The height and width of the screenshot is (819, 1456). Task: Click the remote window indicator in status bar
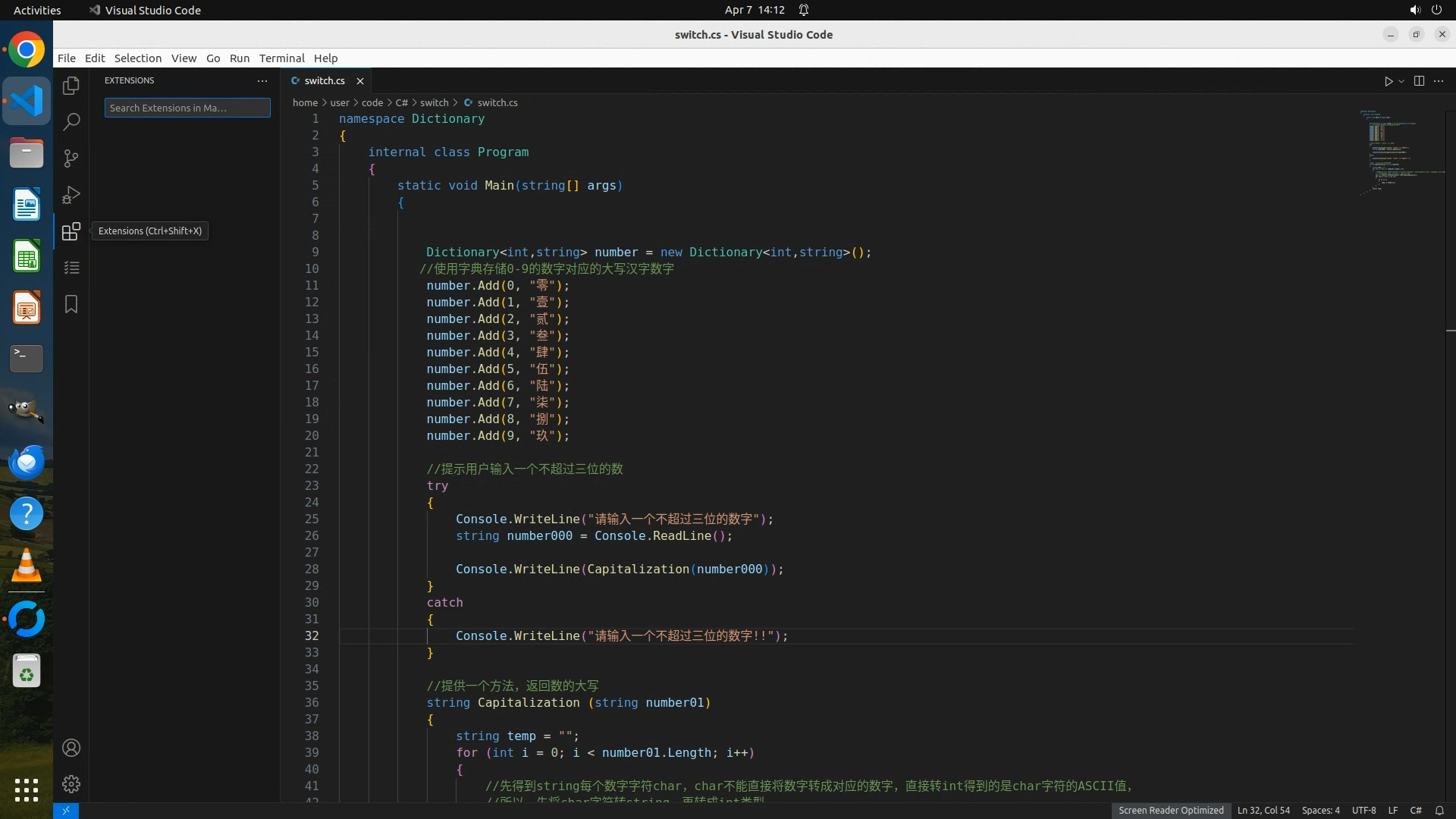(66, 810)
